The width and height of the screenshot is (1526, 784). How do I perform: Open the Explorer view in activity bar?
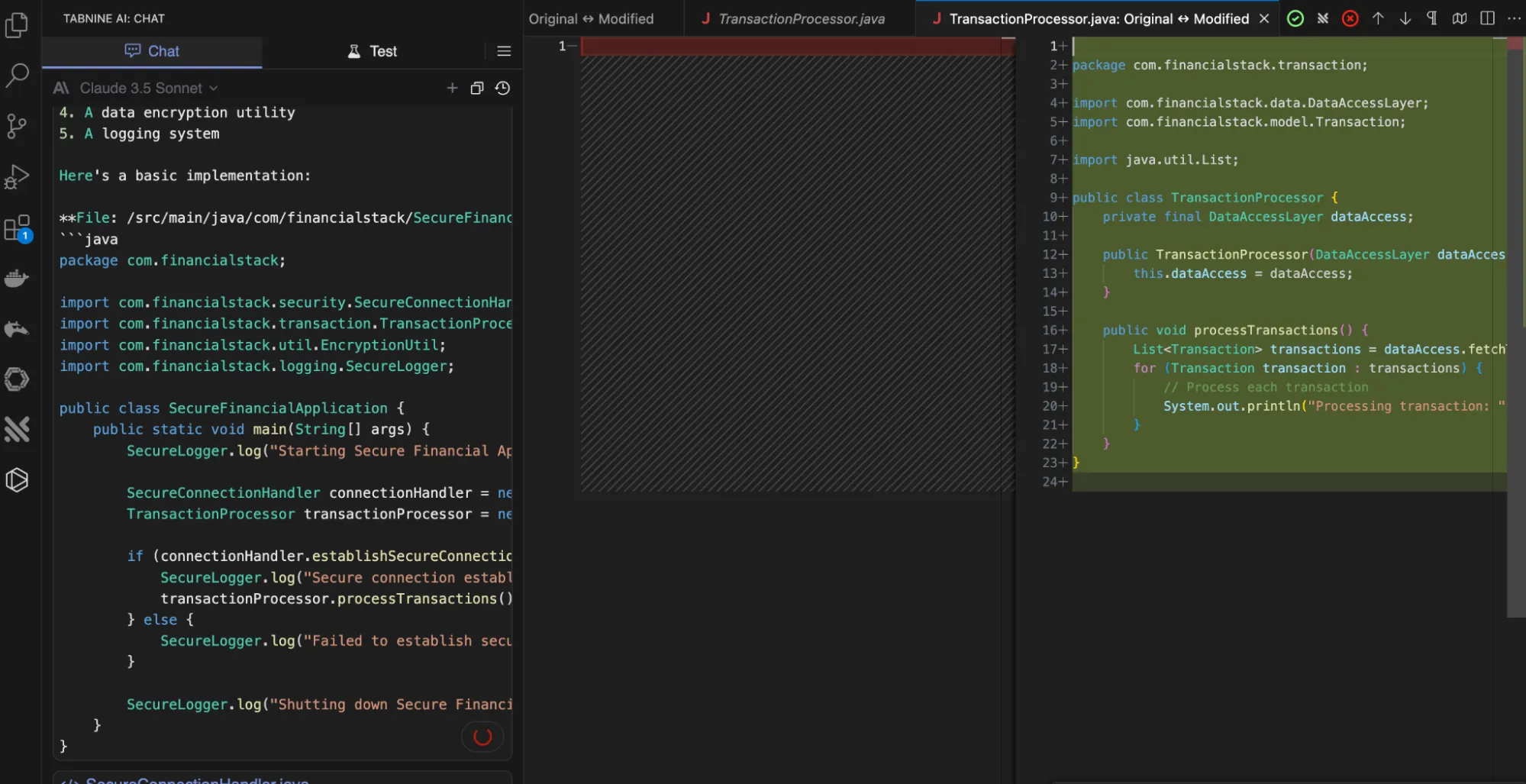coord(17,25)
